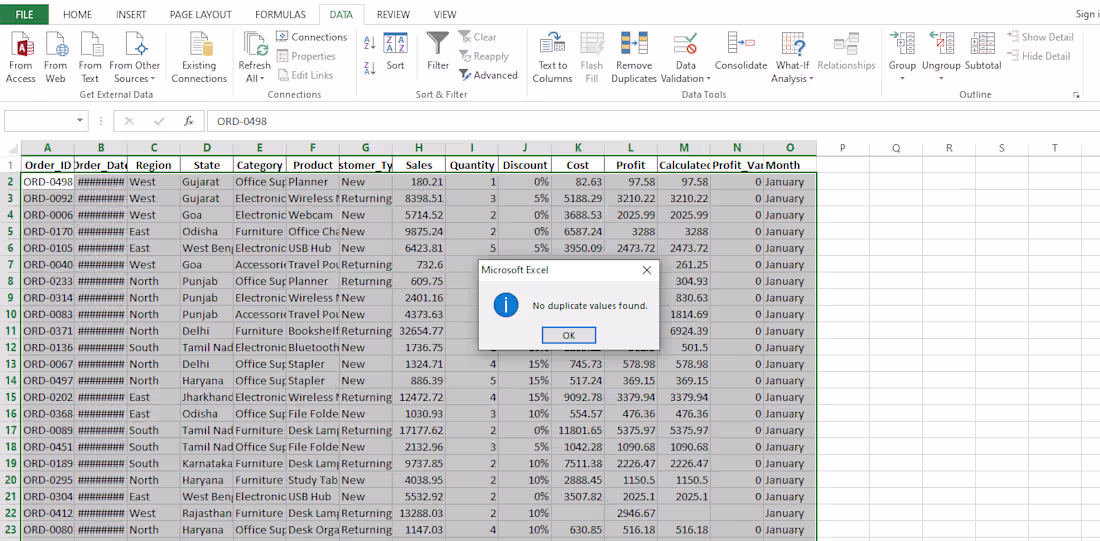Image resolution: width=1100 pixels, height=541 pixels.
Task: Click cost value 11801.65
Action: [x=578, y=430]
